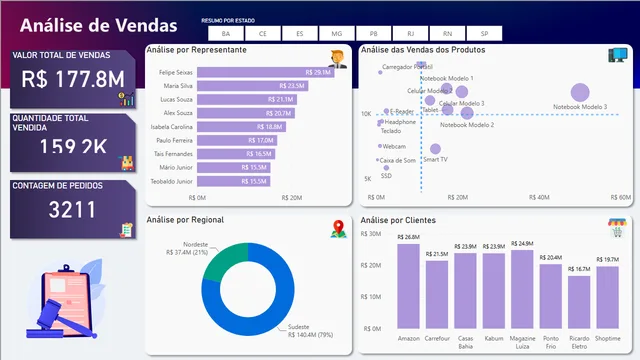Click the SSD scatter point
The width and height of the screenshot is (640, 360).
[386, 168]
